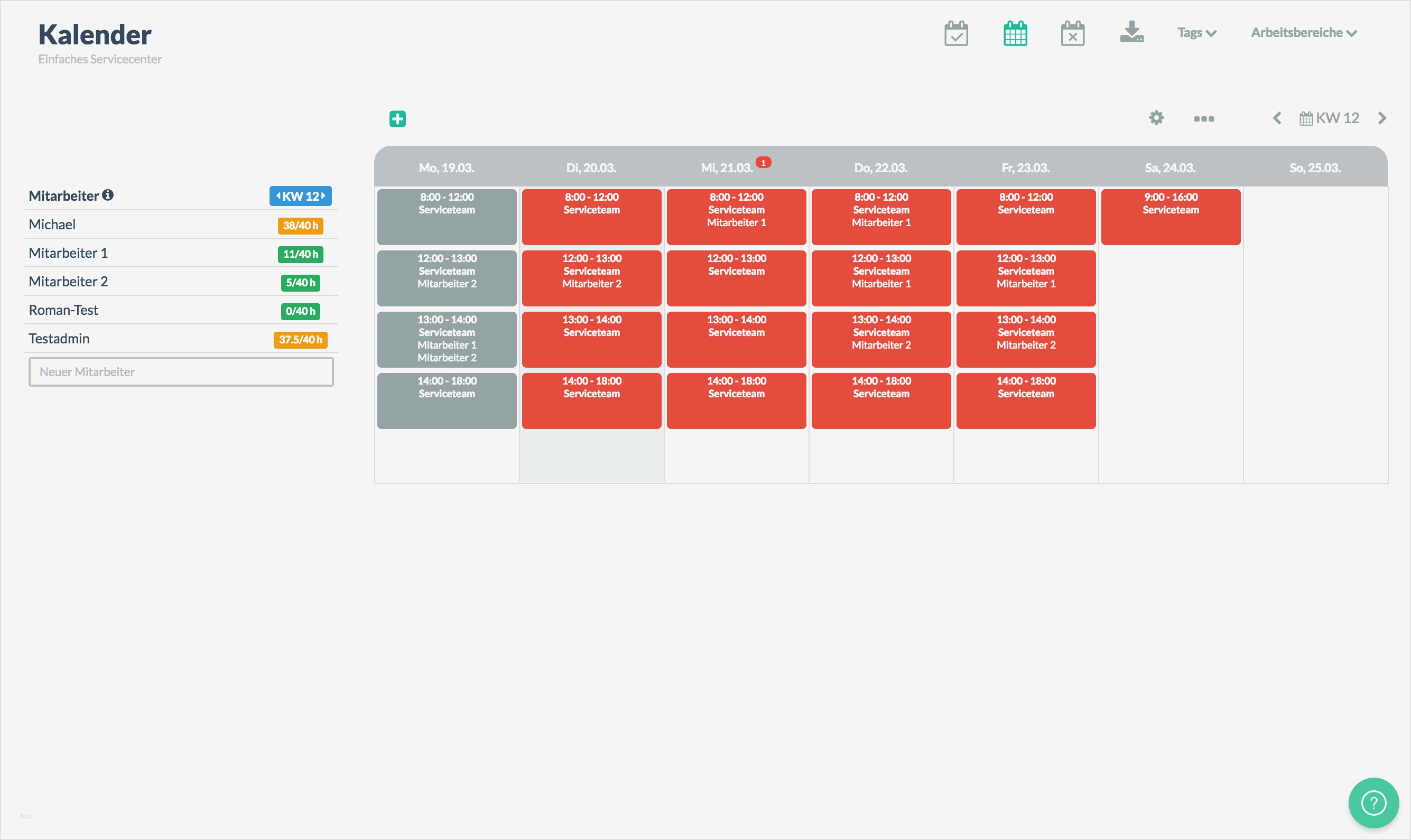Go to next week with right chevron

click(x=1382, y=118)
